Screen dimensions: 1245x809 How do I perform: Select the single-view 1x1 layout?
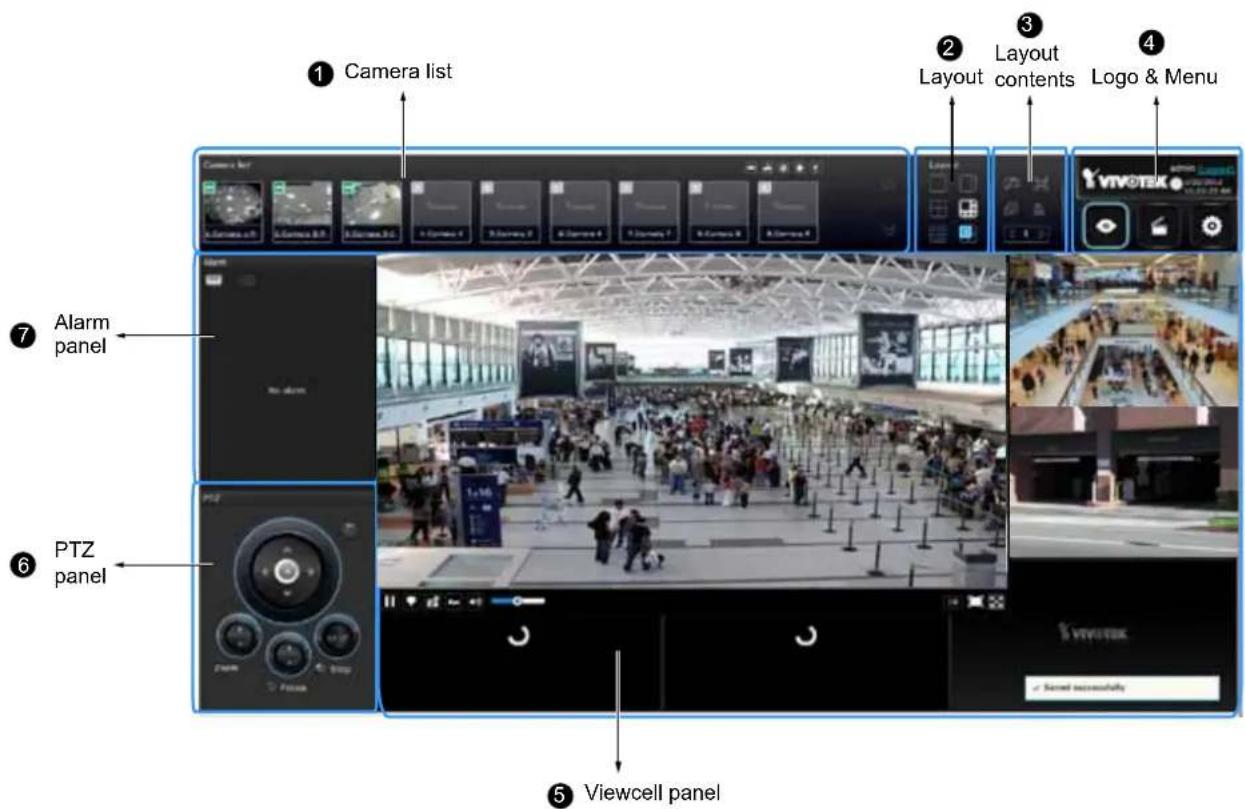click(939, 184)
